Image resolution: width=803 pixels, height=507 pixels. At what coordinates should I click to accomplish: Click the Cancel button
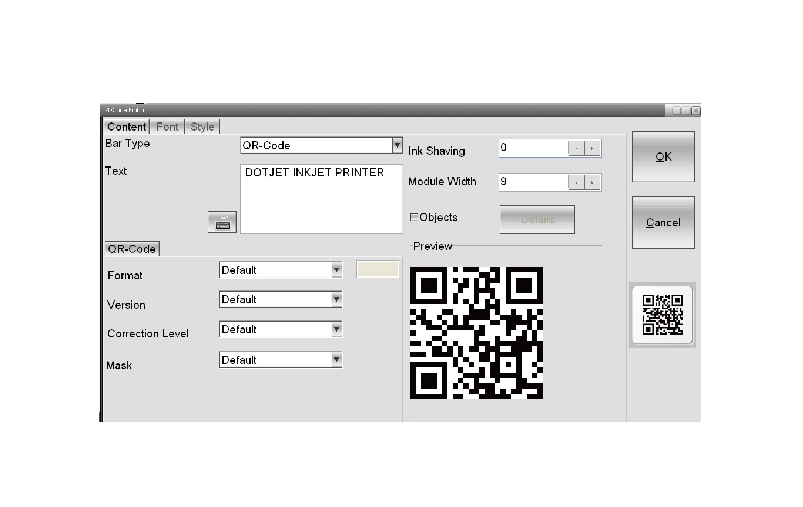[663, 222]
